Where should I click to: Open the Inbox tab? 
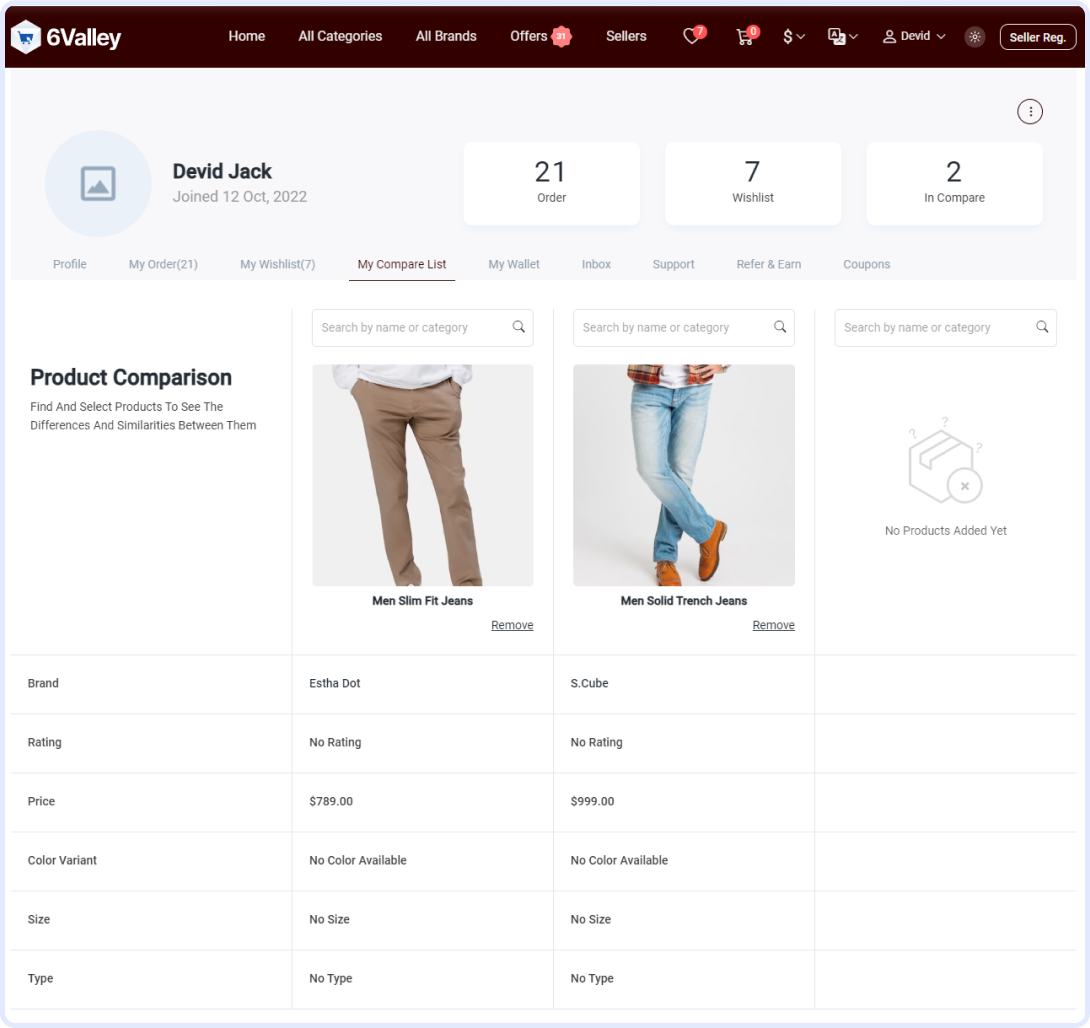pos(596,264)
